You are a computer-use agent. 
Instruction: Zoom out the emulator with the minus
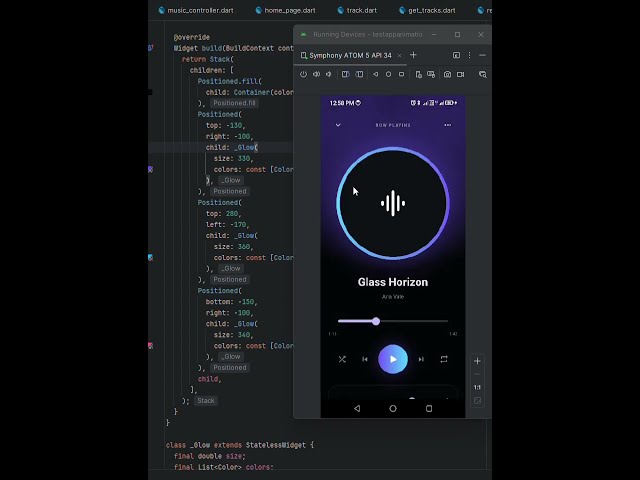coord(477,374)
